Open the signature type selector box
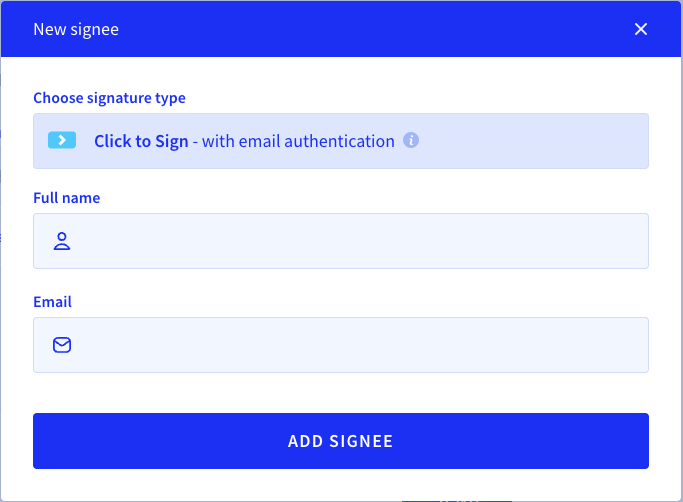 (341, 141)
